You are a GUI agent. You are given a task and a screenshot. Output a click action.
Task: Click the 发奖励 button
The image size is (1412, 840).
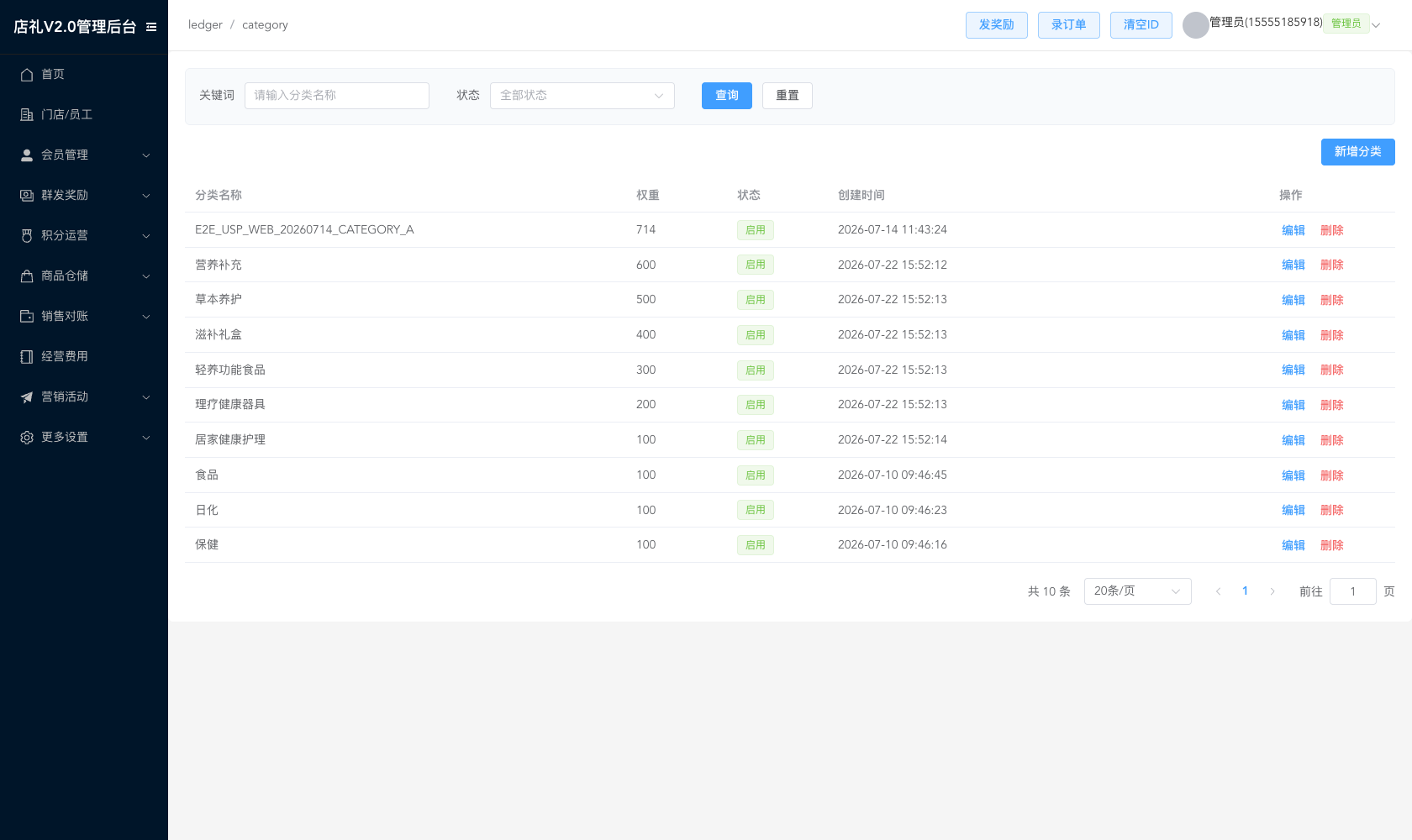click(996, 25)
